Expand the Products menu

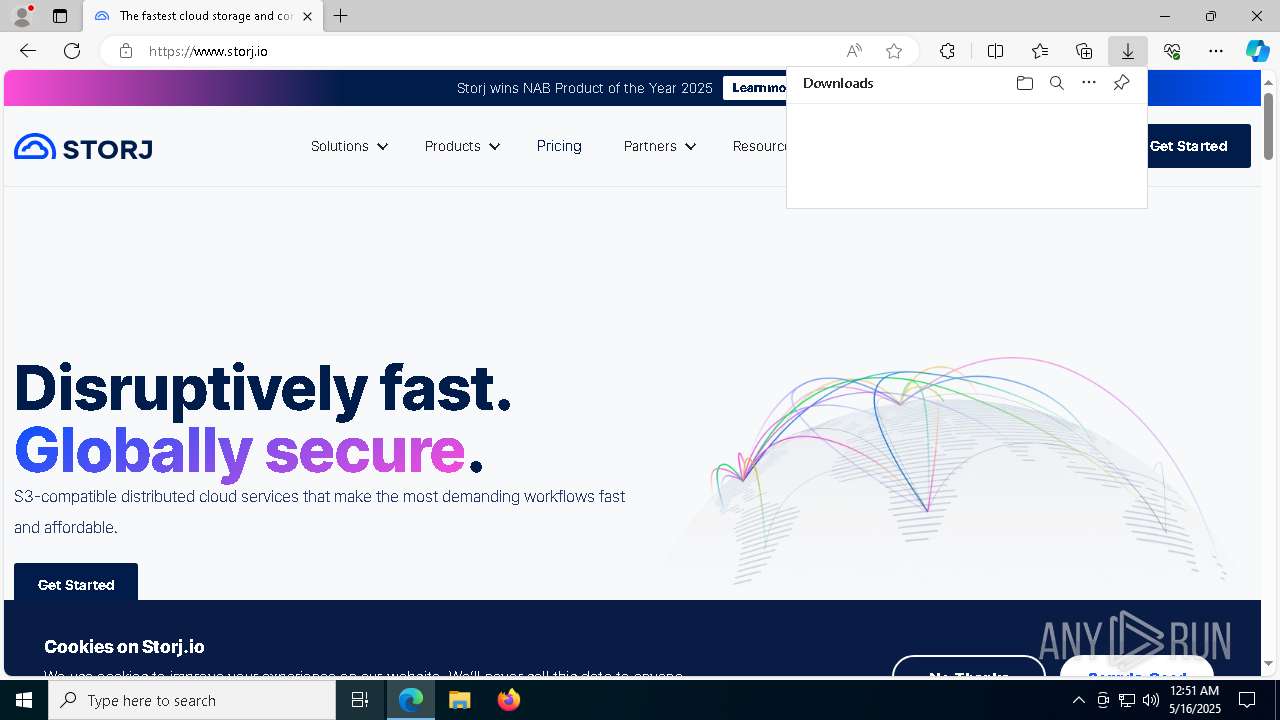462,146
